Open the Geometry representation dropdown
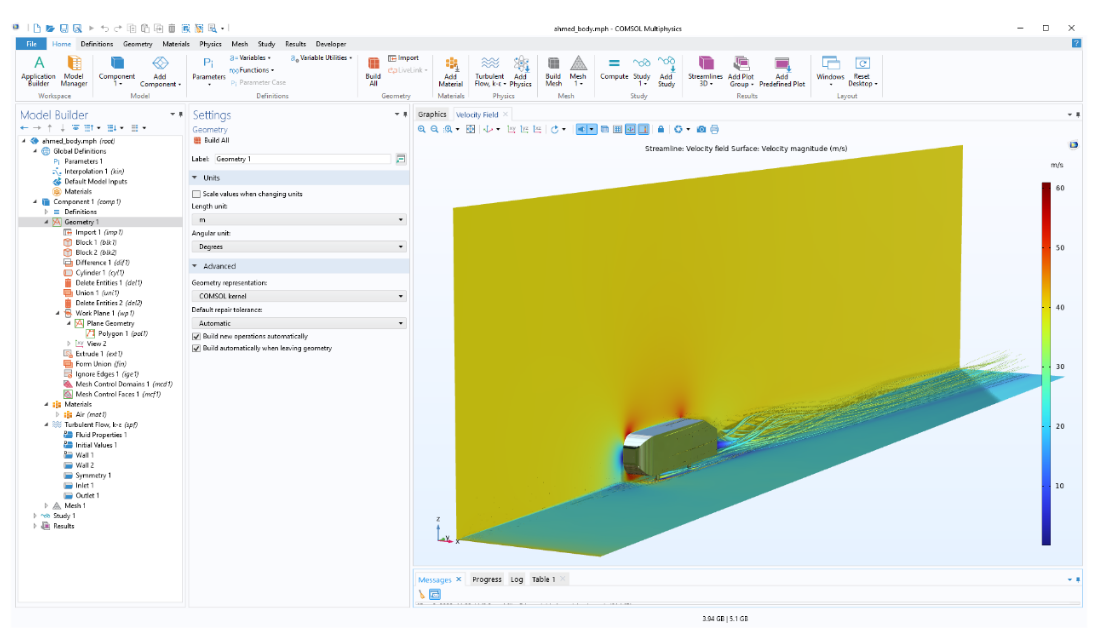The height and width of the screenshot is (631, 1093). point(299,296)
